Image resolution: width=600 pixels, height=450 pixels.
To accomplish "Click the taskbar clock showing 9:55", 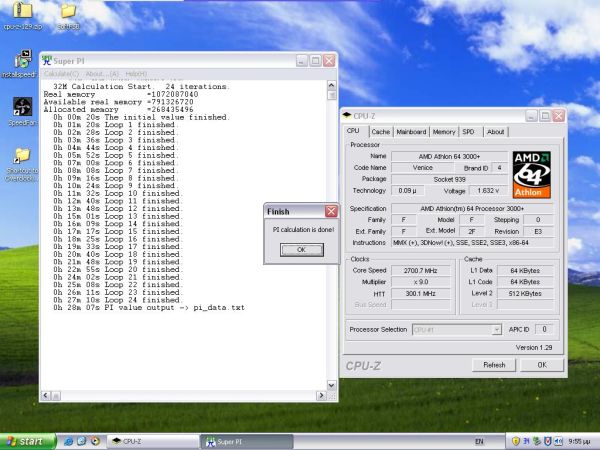I will 580,442.
